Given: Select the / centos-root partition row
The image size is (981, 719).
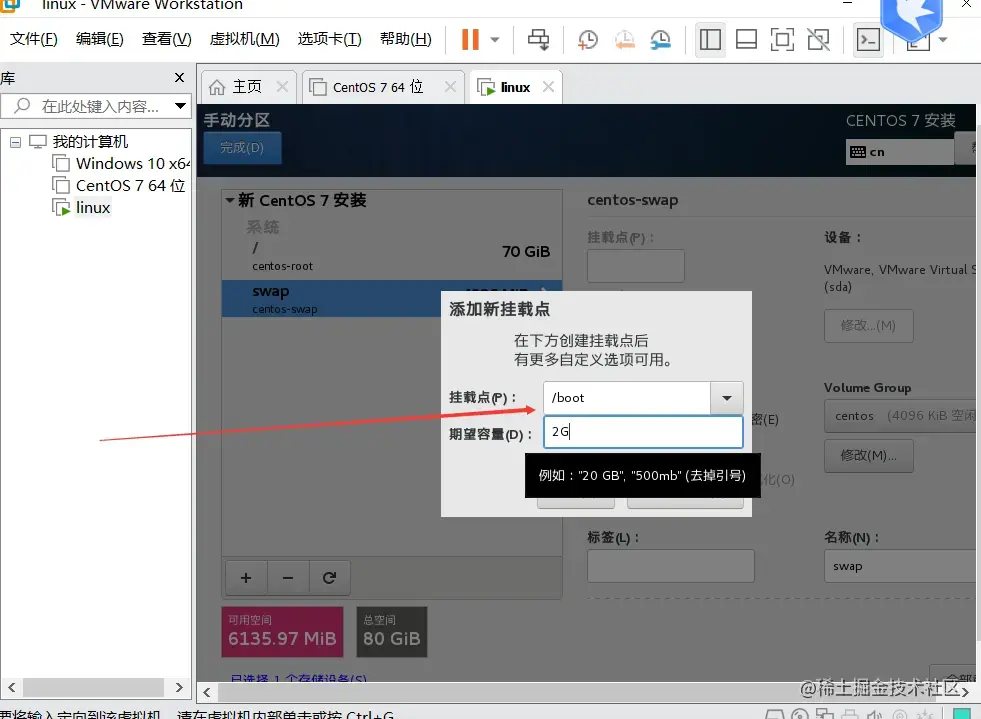Looking at the screenshot, I should 392,255.
